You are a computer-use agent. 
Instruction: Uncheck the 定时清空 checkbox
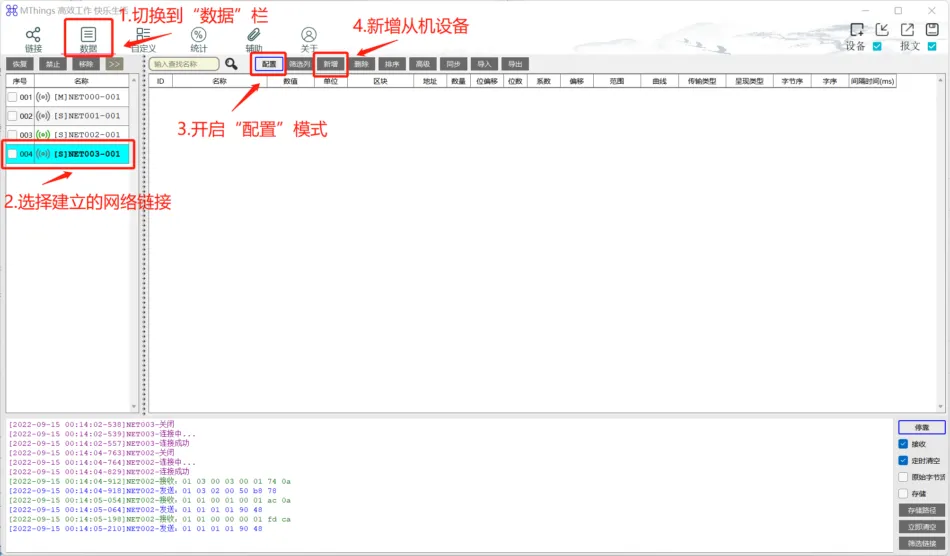coord(903,460)
